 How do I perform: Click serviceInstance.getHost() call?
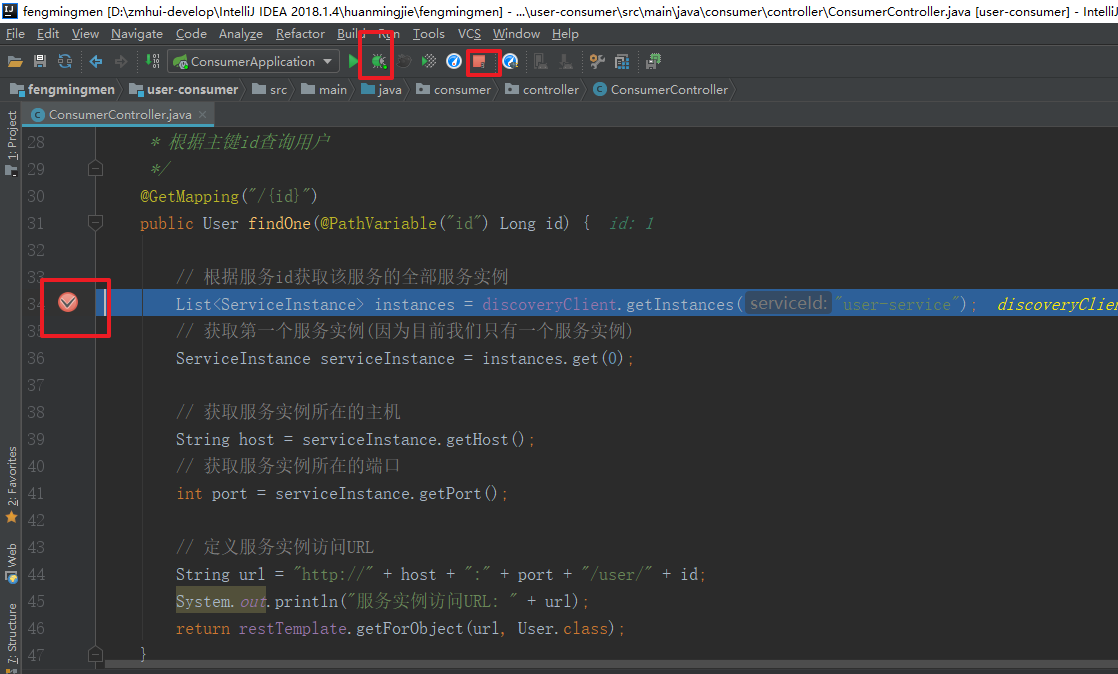point(414,439)
